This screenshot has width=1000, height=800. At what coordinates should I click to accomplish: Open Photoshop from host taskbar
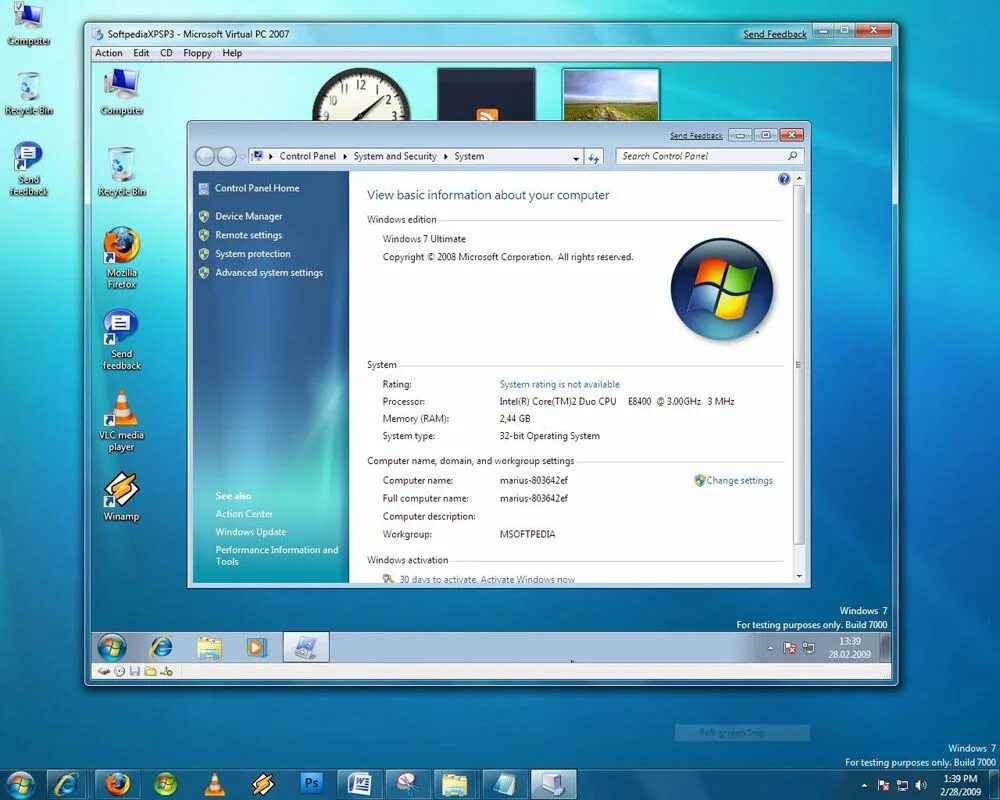(311, 783)
